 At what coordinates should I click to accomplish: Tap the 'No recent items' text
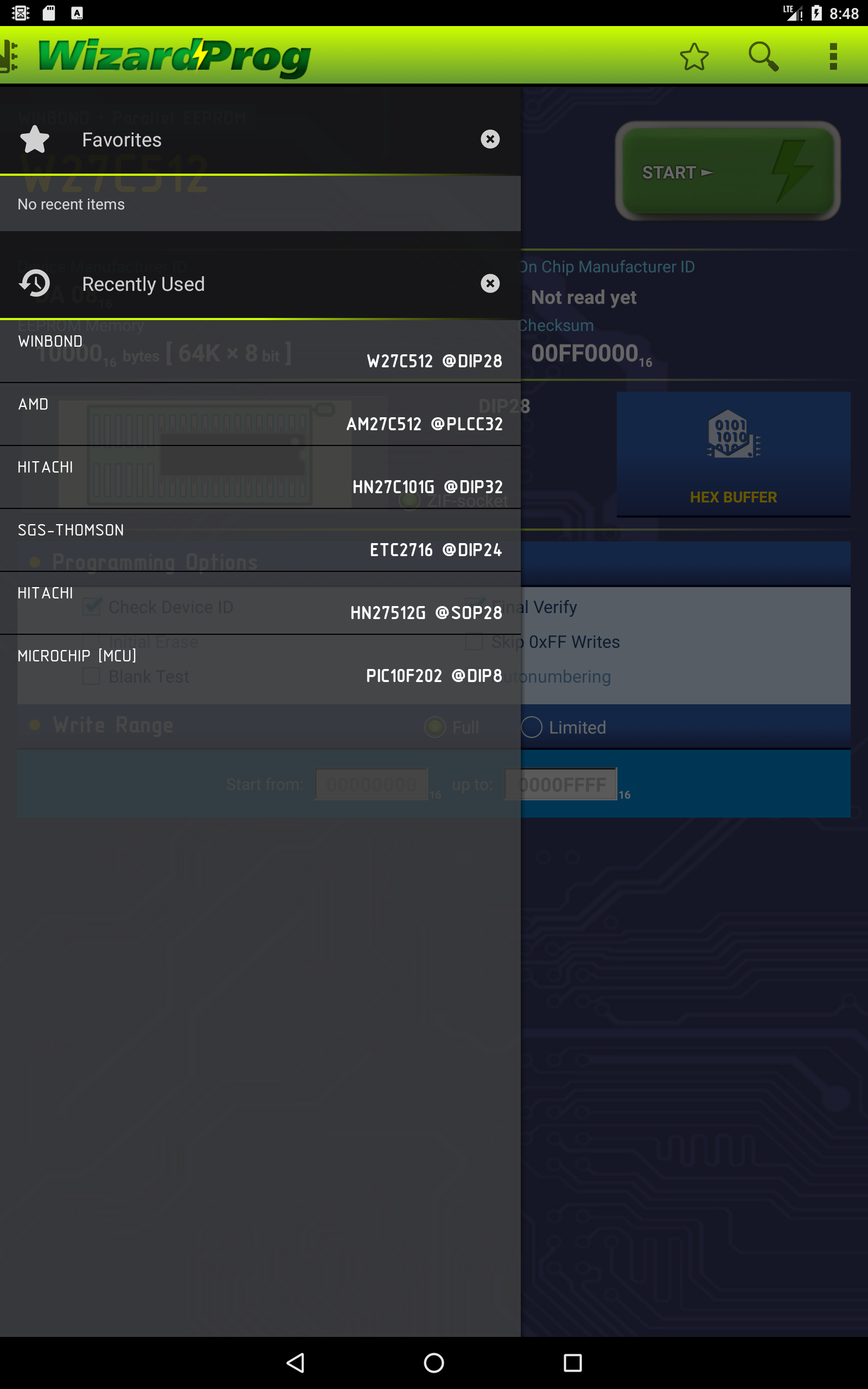pyautogui.click(x=71, y=205)
